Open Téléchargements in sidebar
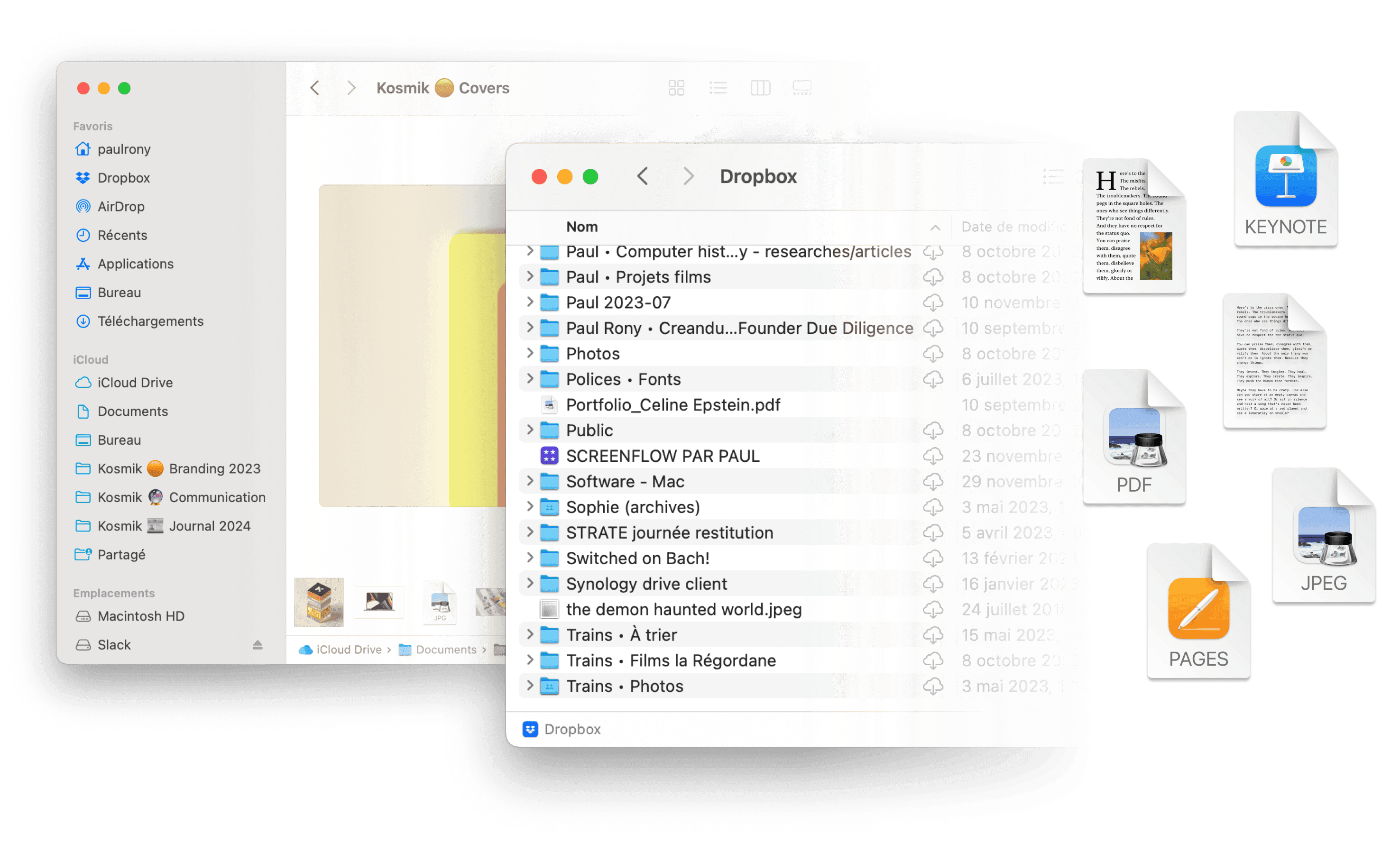Screen dimensions: 1400x842 click(x=150, y=321)
